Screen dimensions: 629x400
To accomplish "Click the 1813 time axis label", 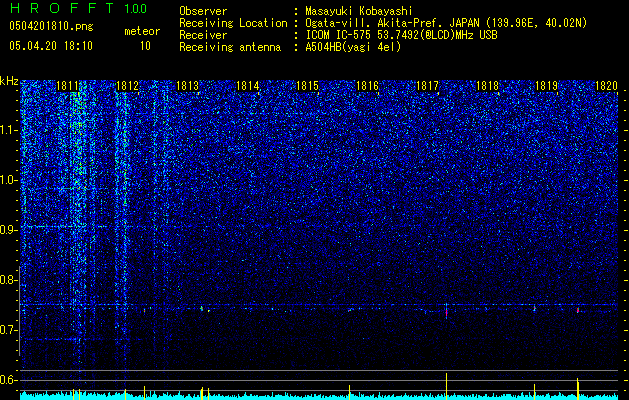I will (x=187, y=86).
